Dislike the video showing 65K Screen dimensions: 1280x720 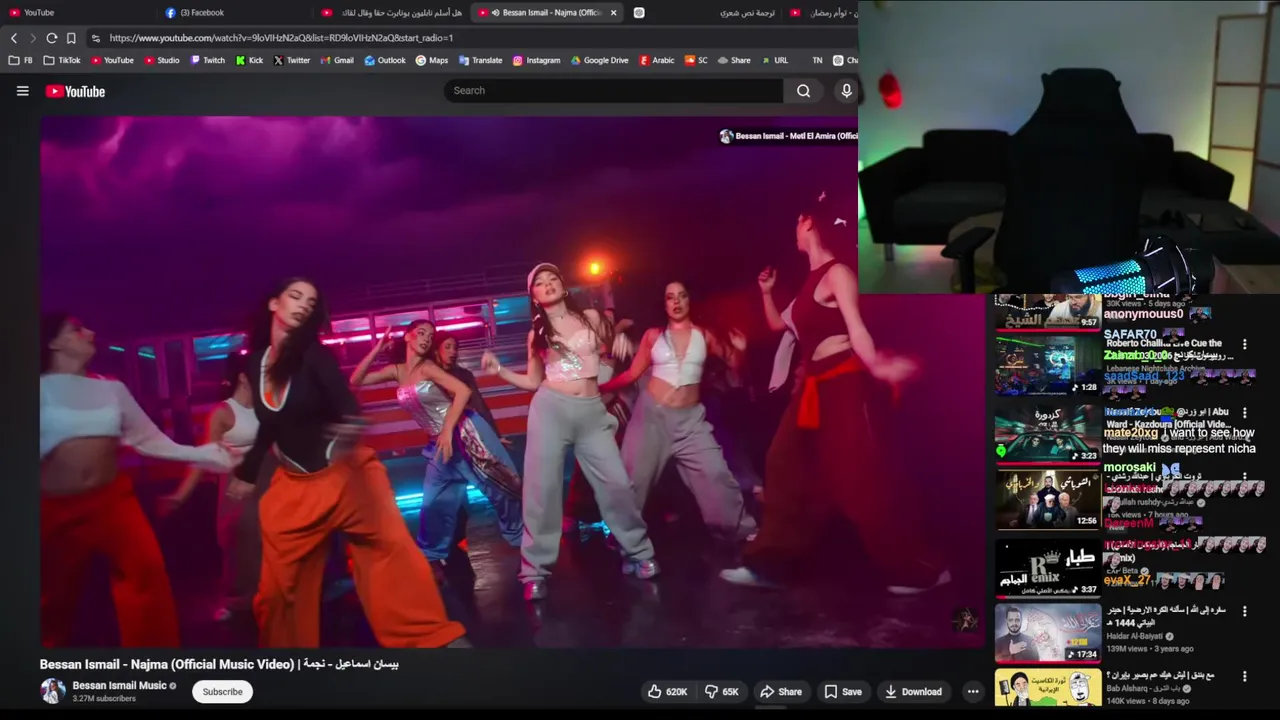[x=721, y=691]
